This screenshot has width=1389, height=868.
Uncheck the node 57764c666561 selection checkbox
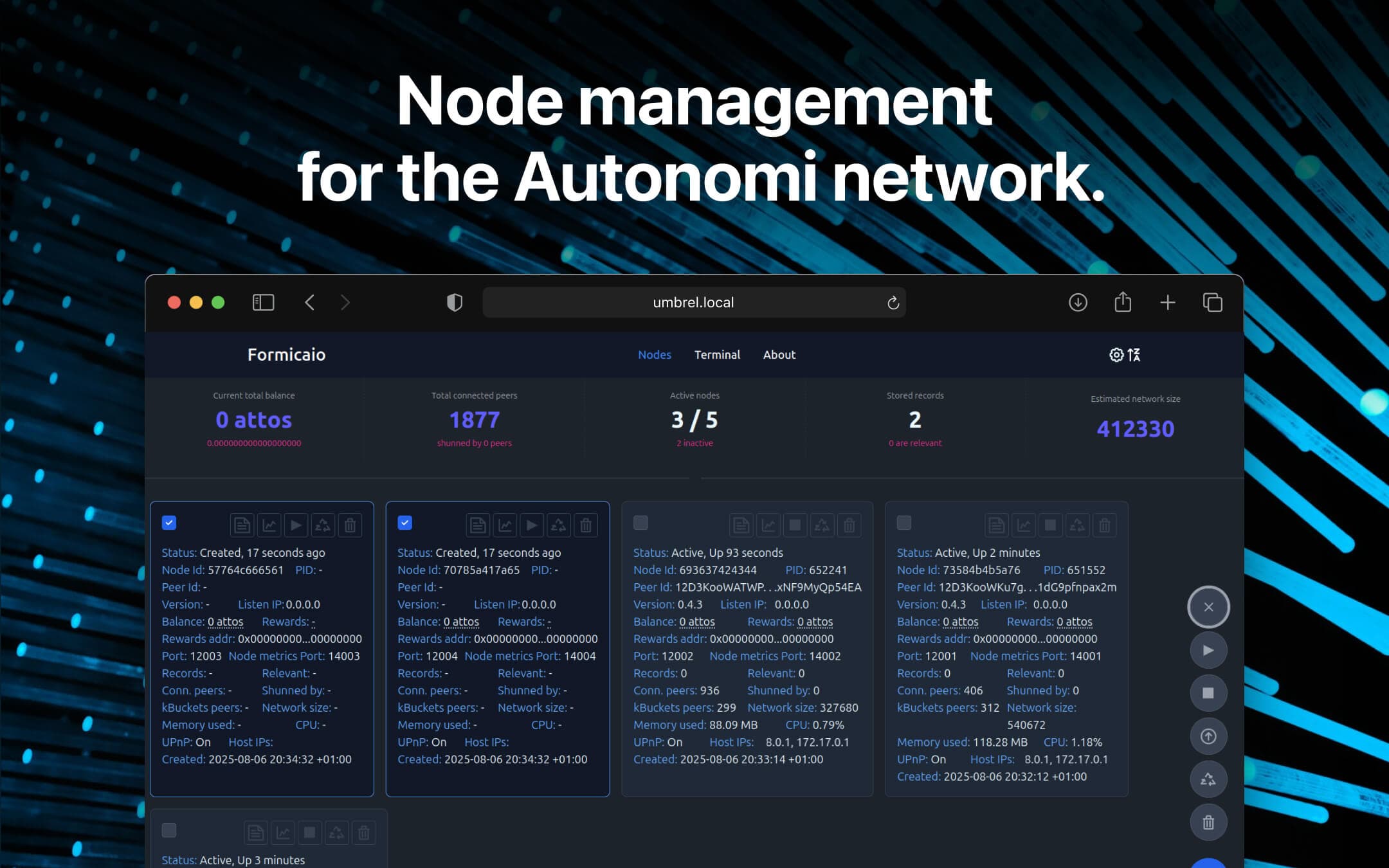(x=169, y=523)
